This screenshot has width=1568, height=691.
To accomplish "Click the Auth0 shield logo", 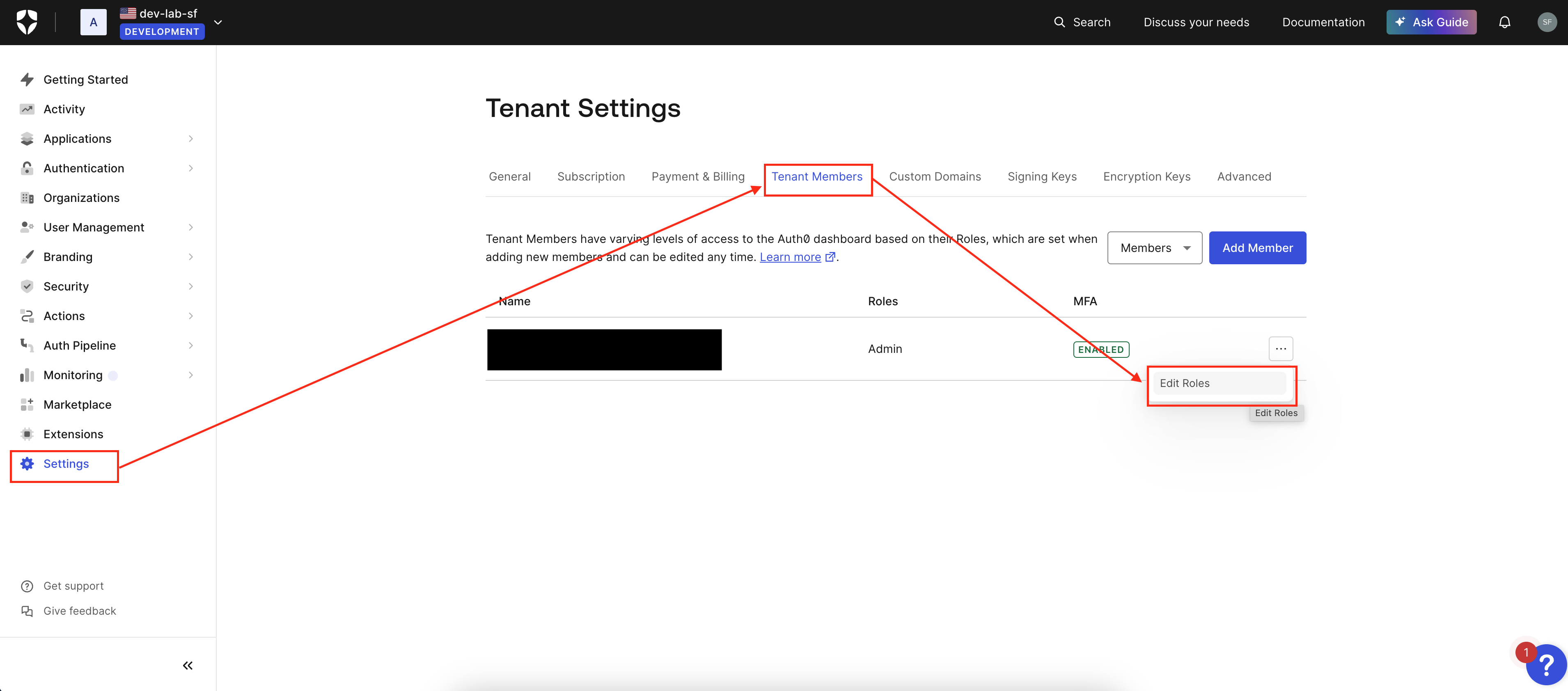I will click(x=27, y=22).
